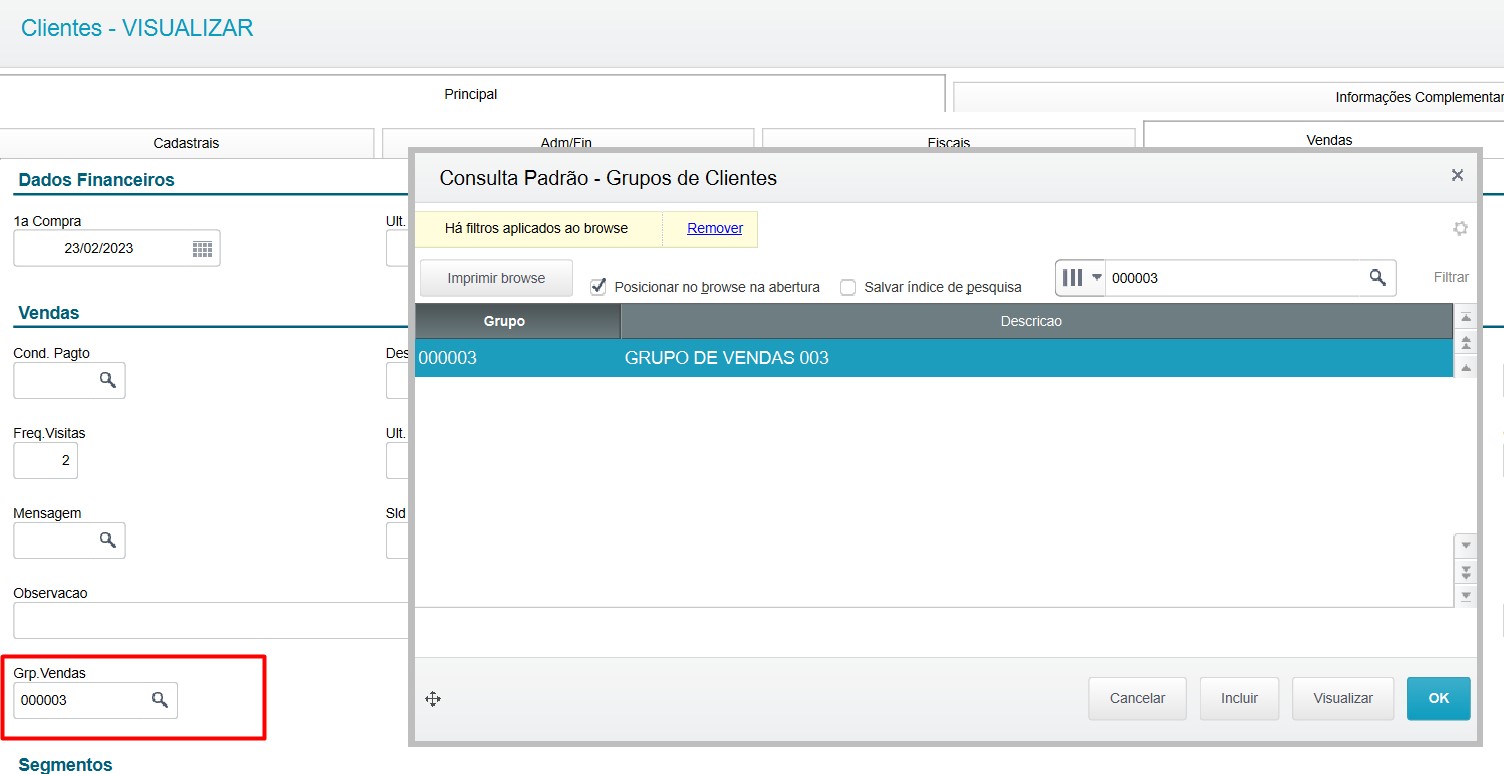This screenshot has height=774, width=1504.
Task: Click the Cancelar button
Action: point(1138,698)
